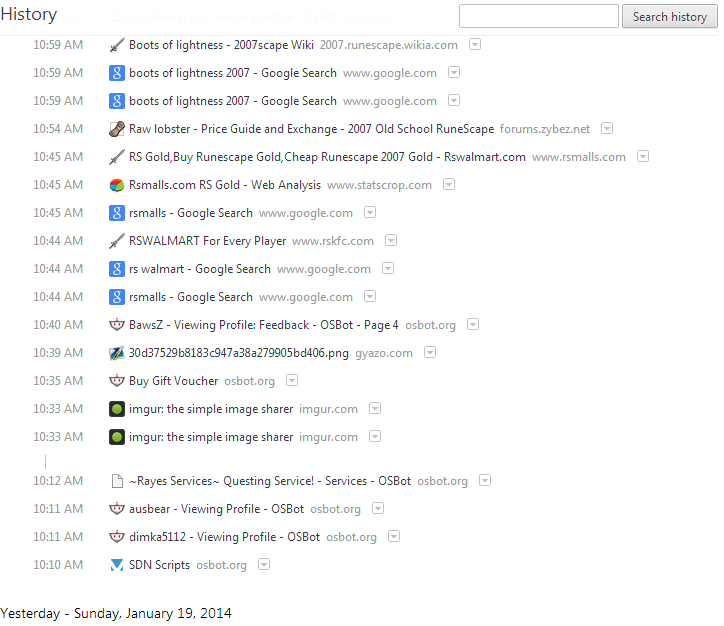This screenshot has height=626, width=724.
Task: Click the sword favicon for RS Gold Rswalmart.com entry
Action: coord(116,157)
